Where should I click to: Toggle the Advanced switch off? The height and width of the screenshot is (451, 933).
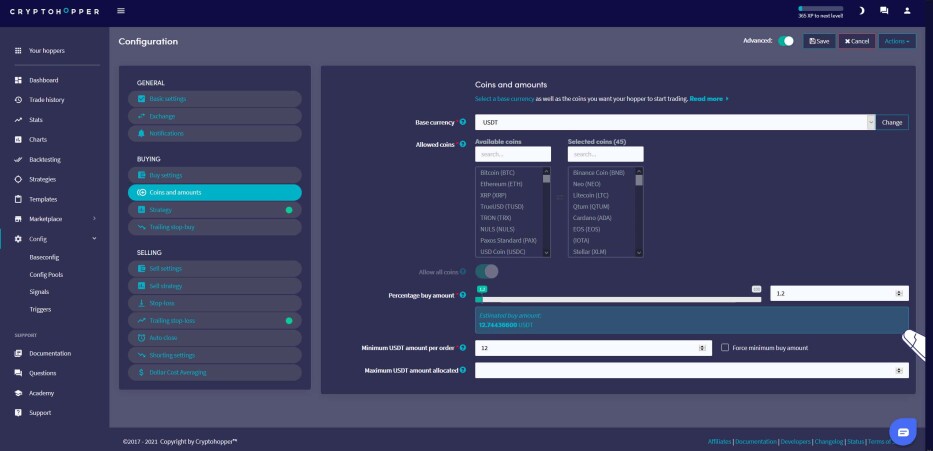[786, 41]
